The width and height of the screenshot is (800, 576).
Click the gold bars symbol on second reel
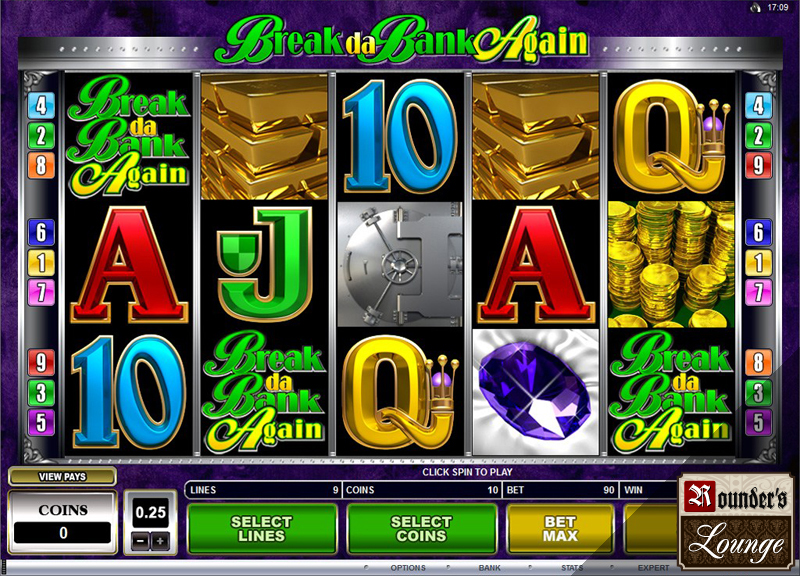pos(264,136)
